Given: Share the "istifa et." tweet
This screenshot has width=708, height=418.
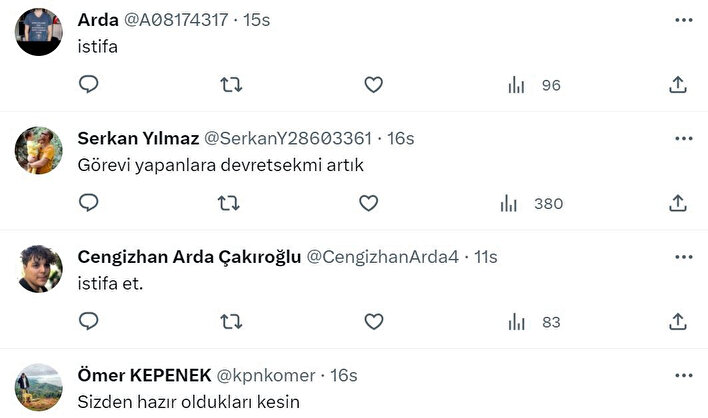Looking at the screenshot, I should (678, 322).
